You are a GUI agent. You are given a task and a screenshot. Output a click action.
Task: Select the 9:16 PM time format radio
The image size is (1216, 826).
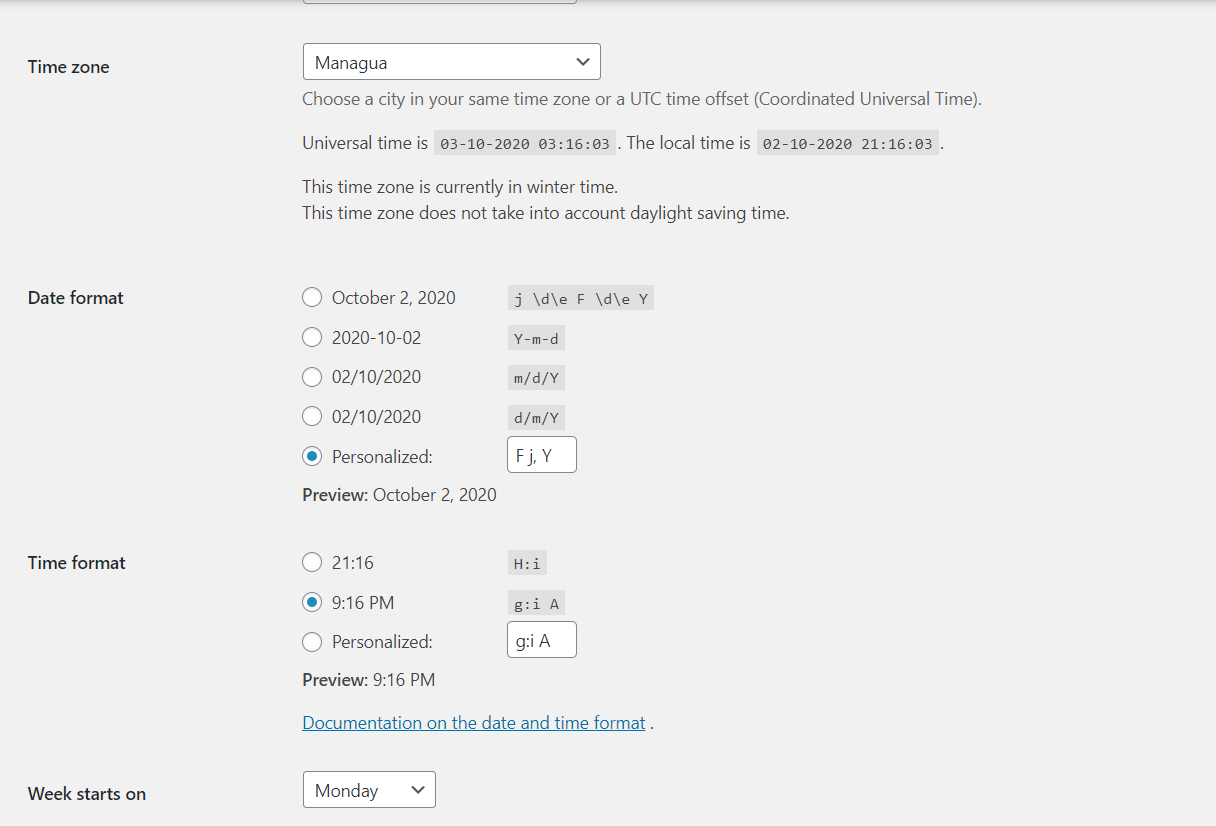(312, 602)
